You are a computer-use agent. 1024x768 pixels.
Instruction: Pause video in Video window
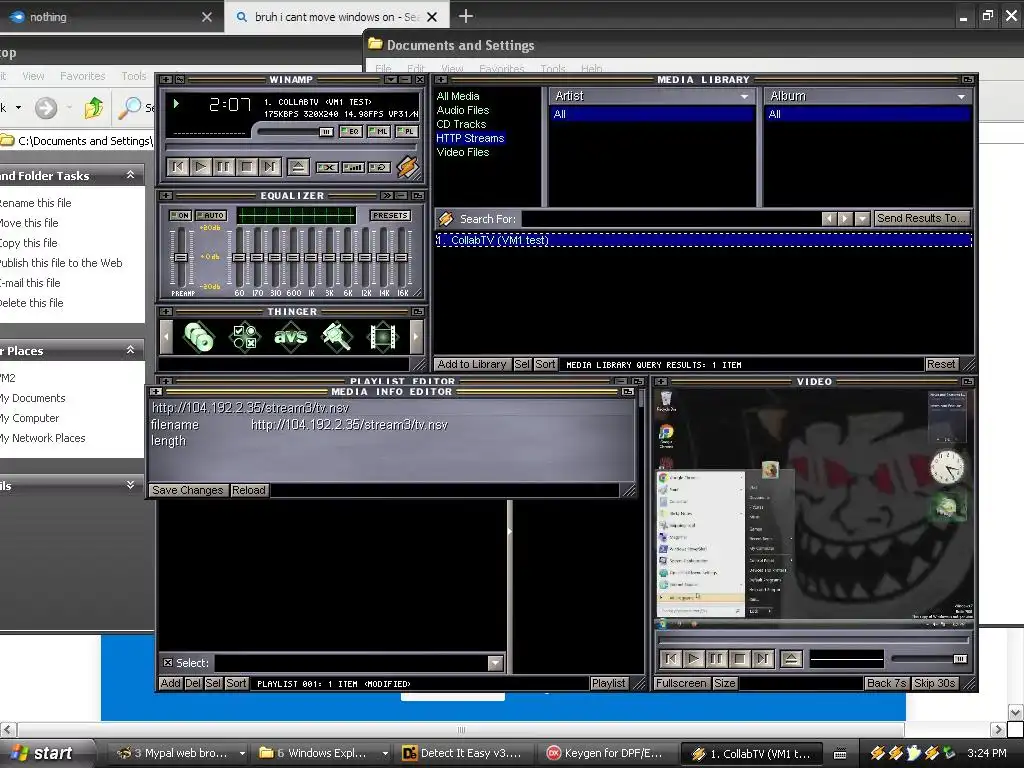click(x=717, y=659)
